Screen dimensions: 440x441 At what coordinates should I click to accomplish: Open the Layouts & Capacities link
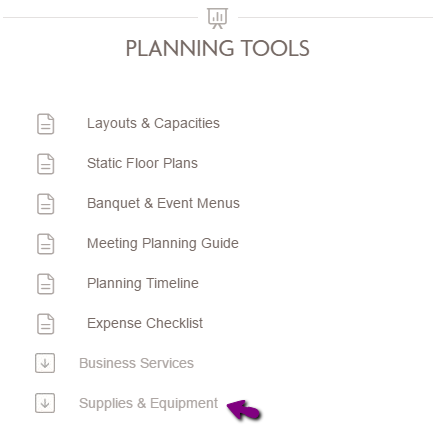coord(153,124)
